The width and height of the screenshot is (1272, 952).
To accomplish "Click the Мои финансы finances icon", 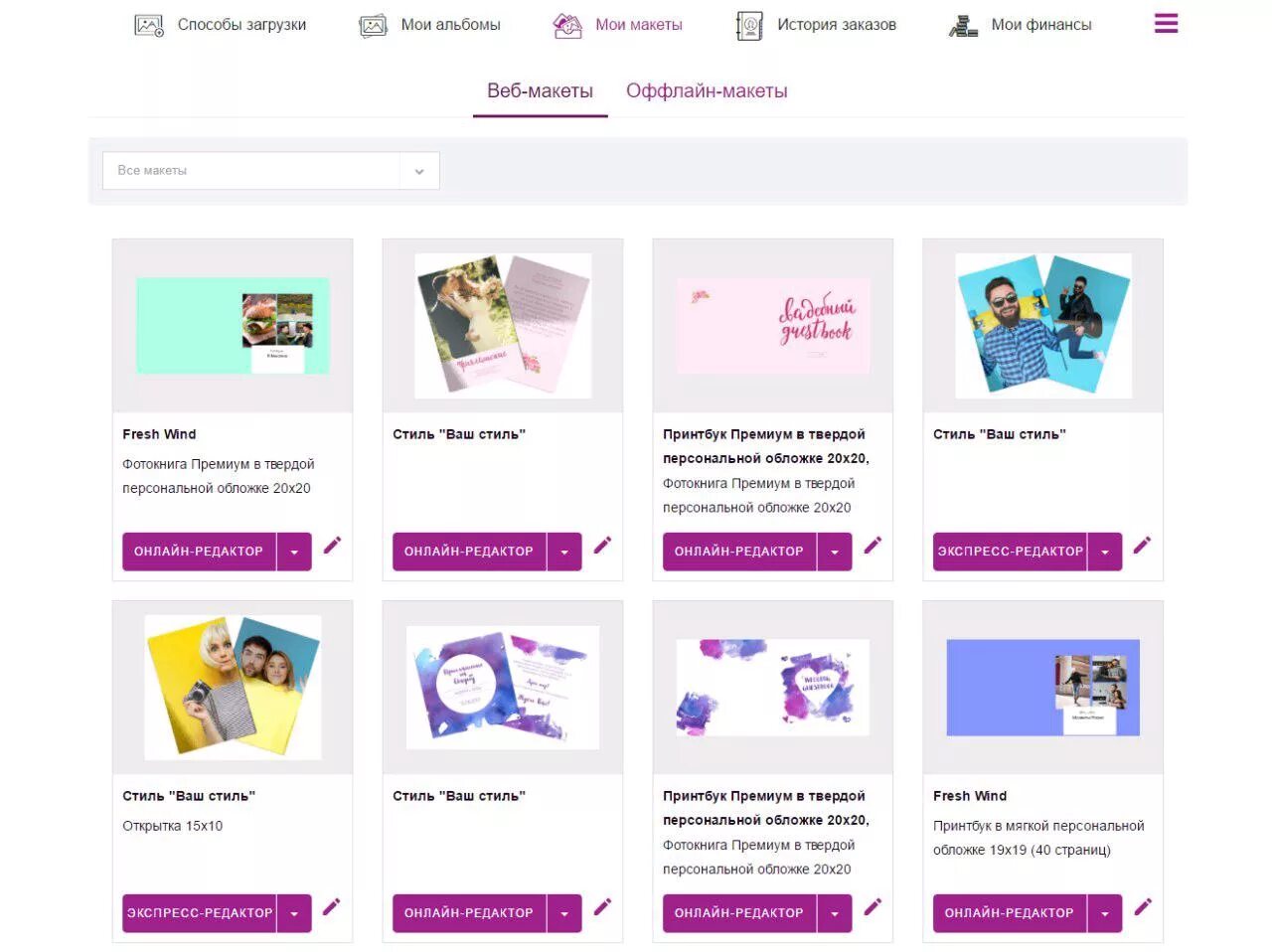I will [x=963, y=26].
